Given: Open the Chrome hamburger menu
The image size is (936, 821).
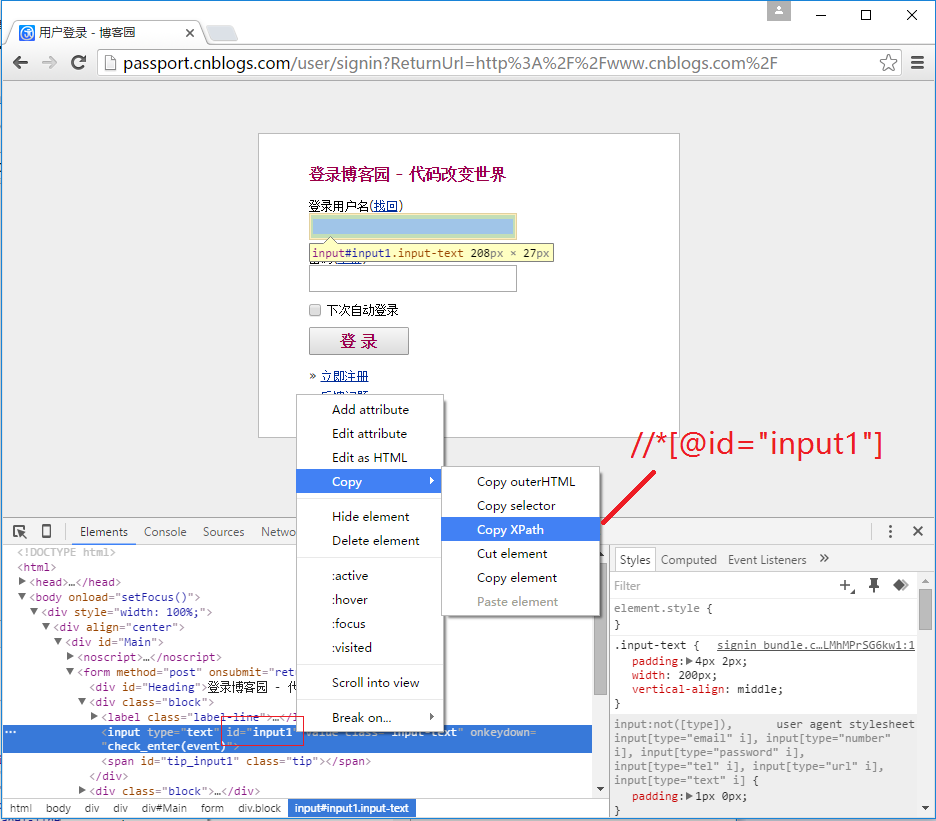Looking at the screenshot, I should [x=917, y=63].
